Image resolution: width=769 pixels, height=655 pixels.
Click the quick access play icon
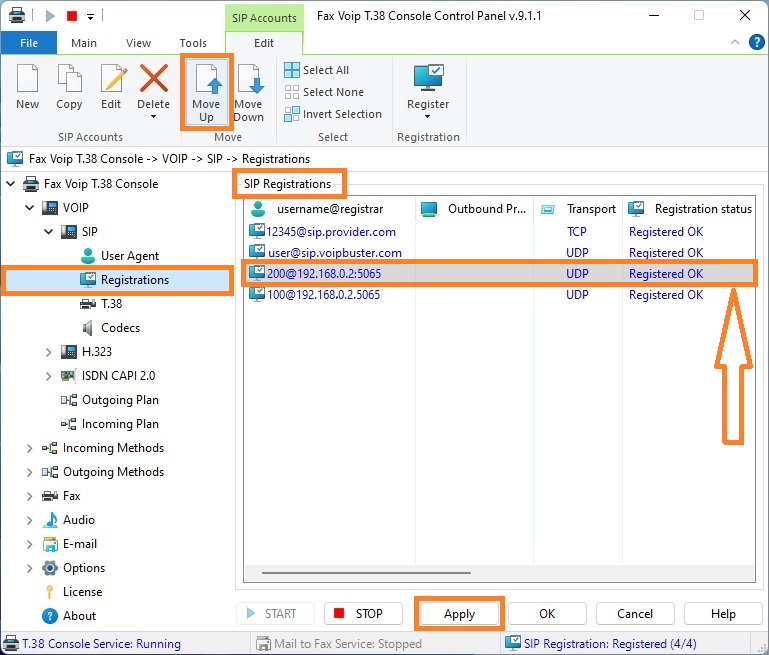50,16
